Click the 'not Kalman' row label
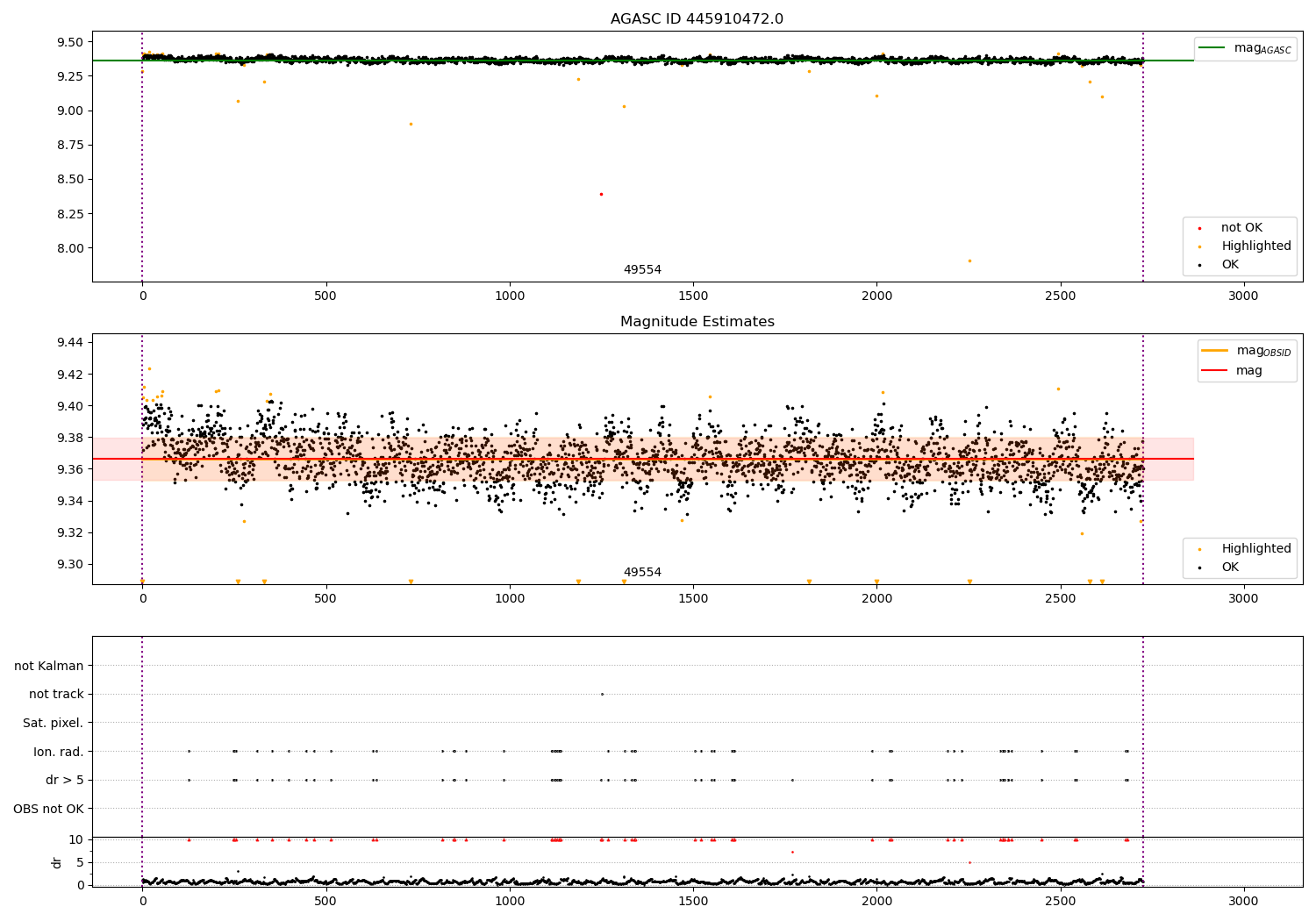1316x921 pixels. (49, 666)
